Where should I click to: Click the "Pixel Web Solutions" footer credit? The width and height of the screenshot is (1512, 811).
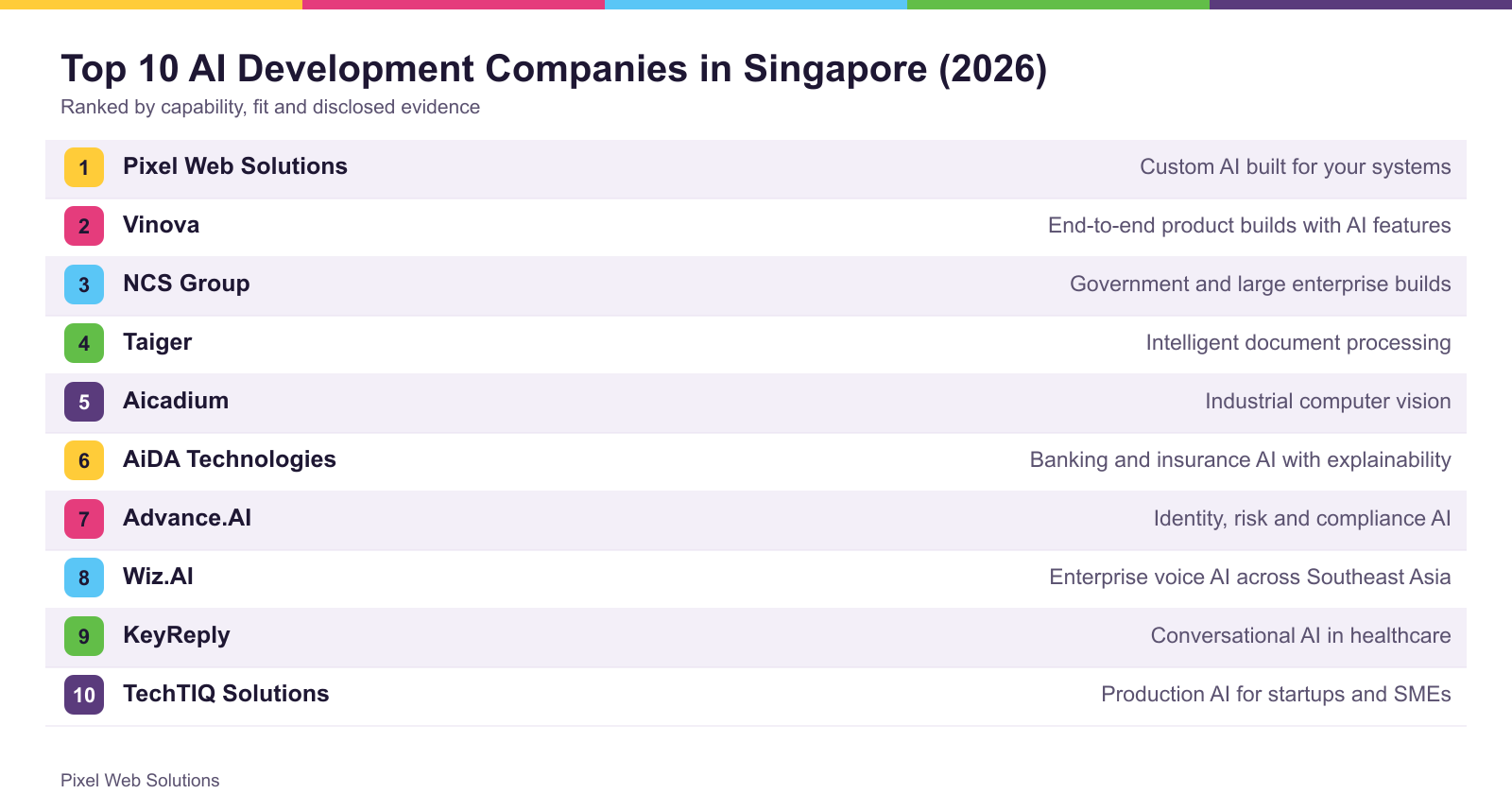click(x=140, y=781)
